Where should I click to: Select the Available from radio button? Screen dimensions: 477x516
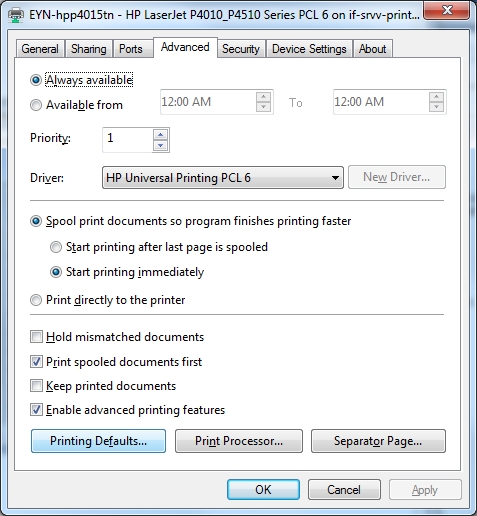(x=36, y=105)
